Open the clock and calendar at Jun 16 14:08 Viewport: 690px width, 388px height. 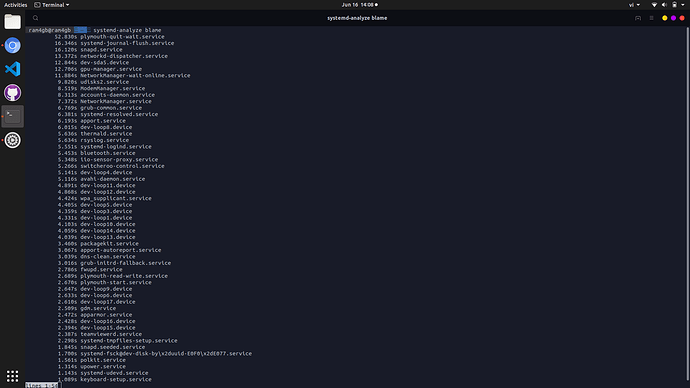(x=360, y=5)
